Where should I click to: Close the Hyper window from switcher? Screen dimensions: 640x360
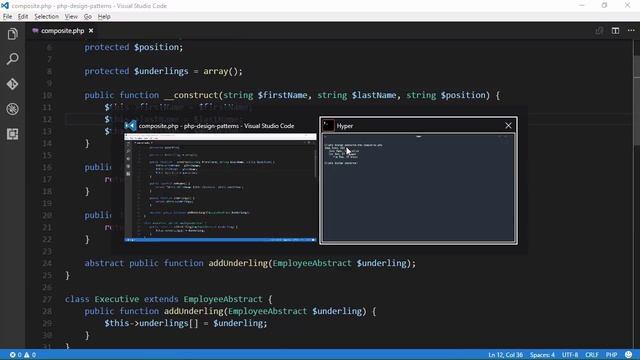tap(508, 126)
